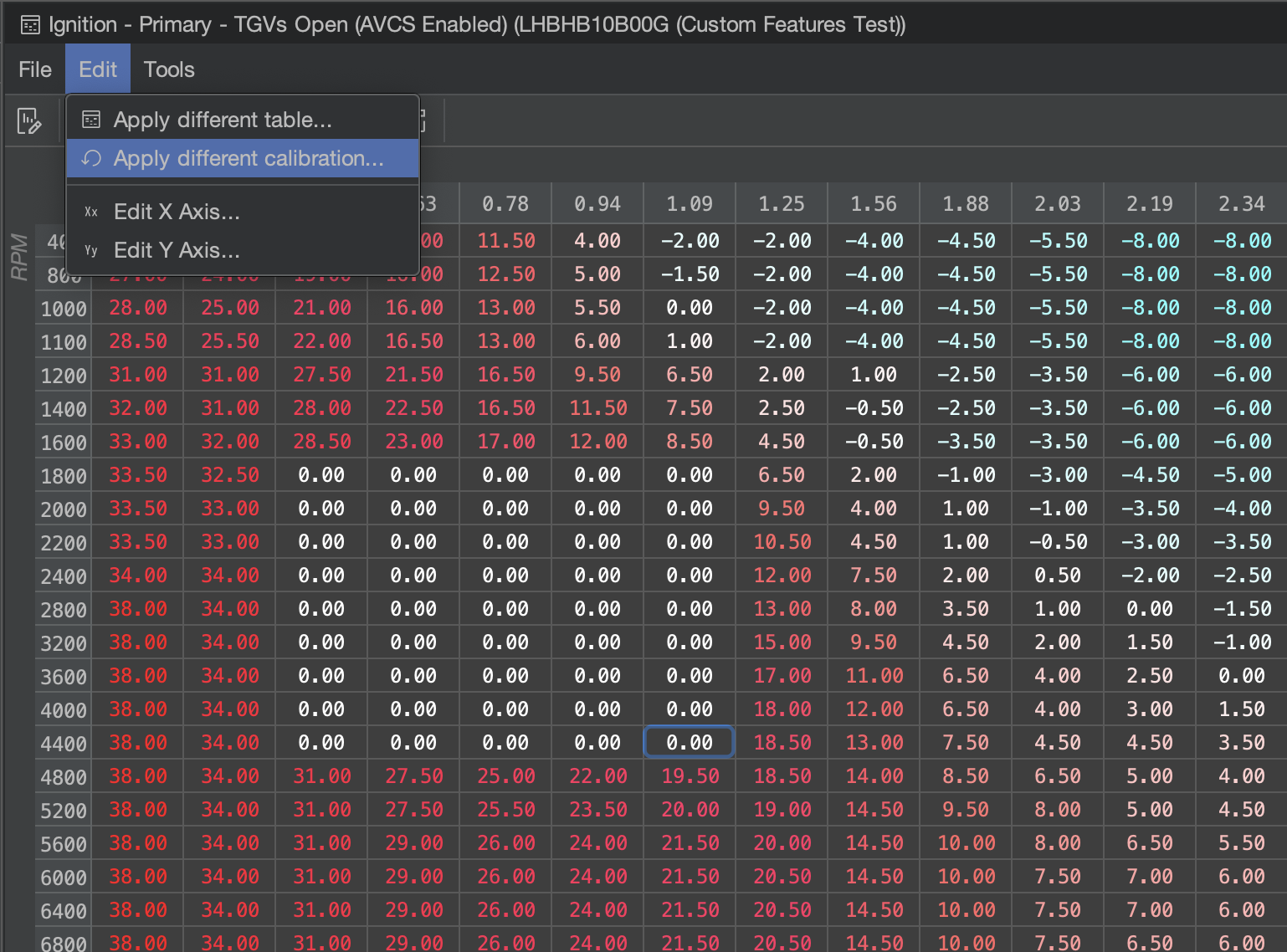The image size is (1287, 952).
Task: Click the 28.50 cell in row 1100
Action: [138, 340]
